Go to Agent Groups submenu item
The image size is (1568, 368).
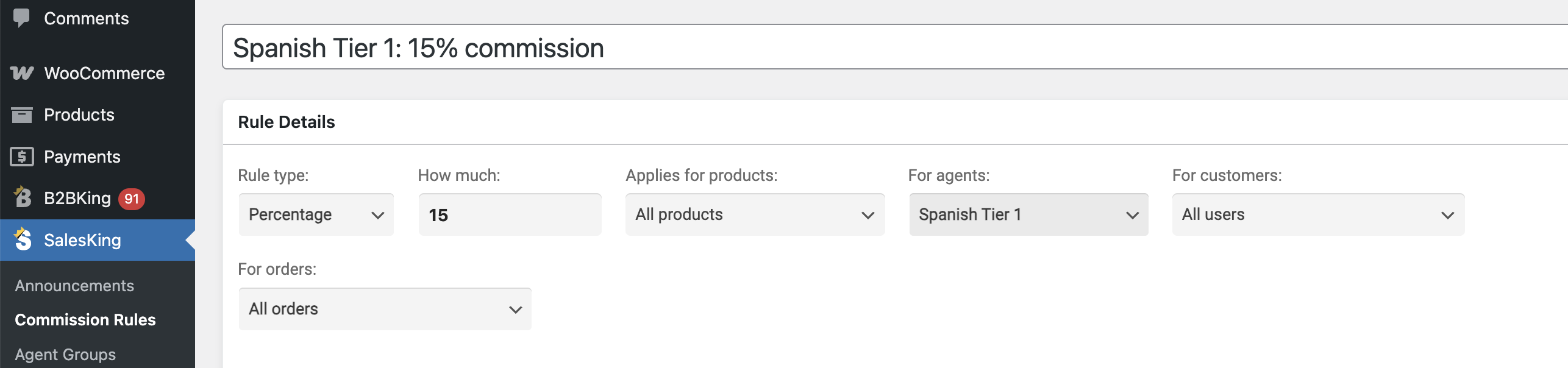click(x=65, y=355)
